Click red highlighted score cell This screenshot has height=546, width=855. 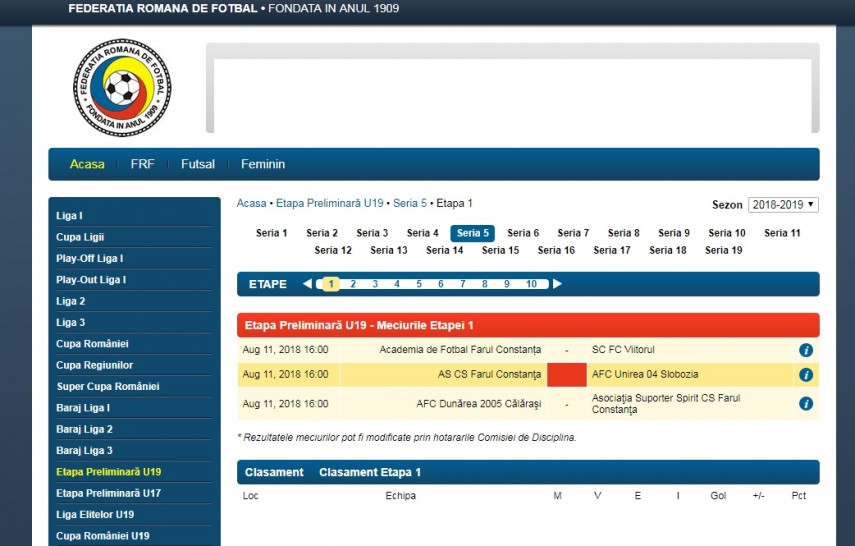pyautogui.click(x=566, y=375)
